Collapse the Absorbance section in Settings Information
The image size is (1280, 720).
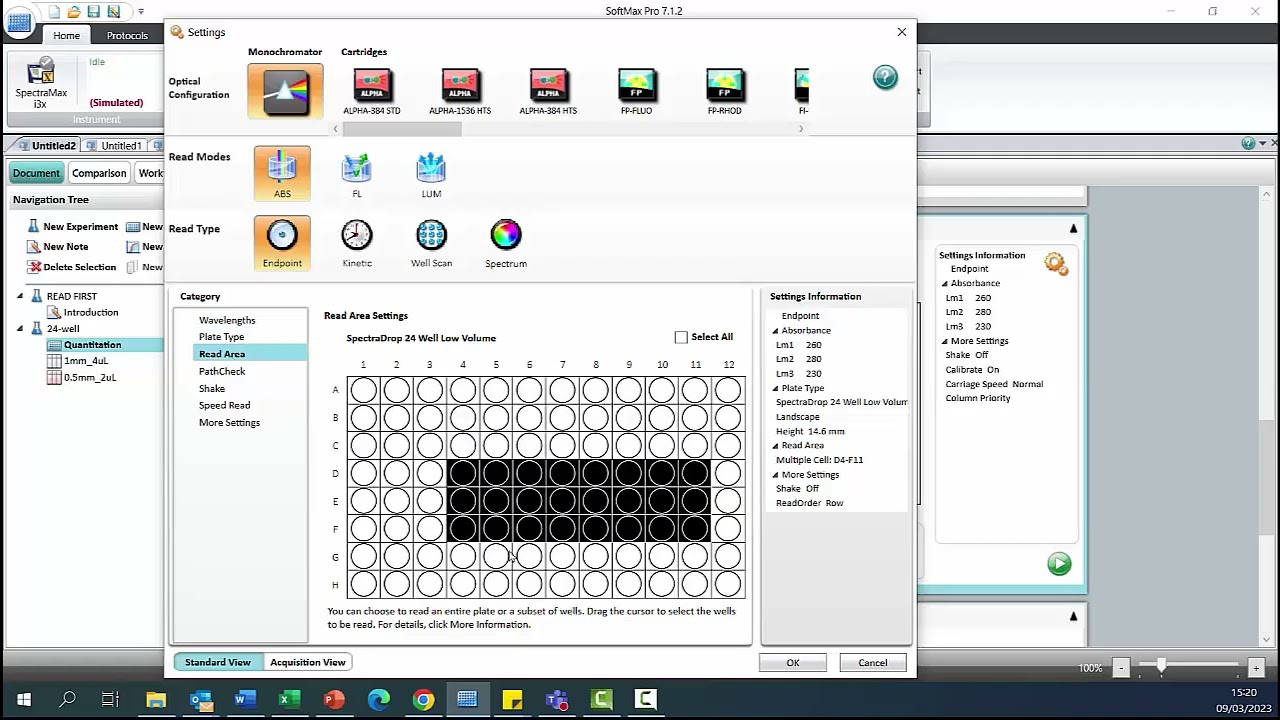coord(775,331)
